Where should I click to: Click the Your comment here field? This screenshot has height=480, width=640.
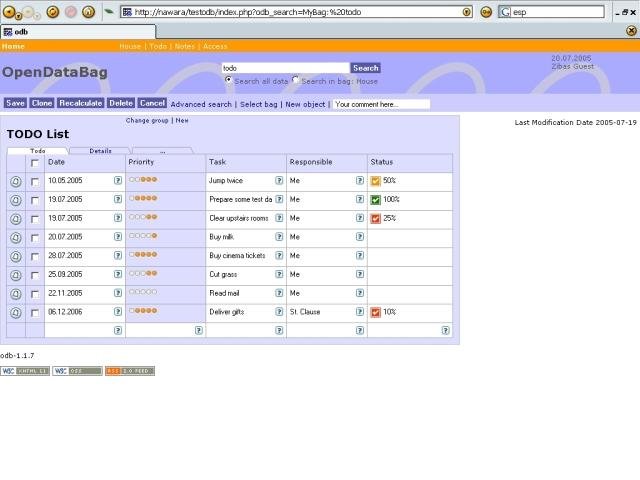coord(381,104)
